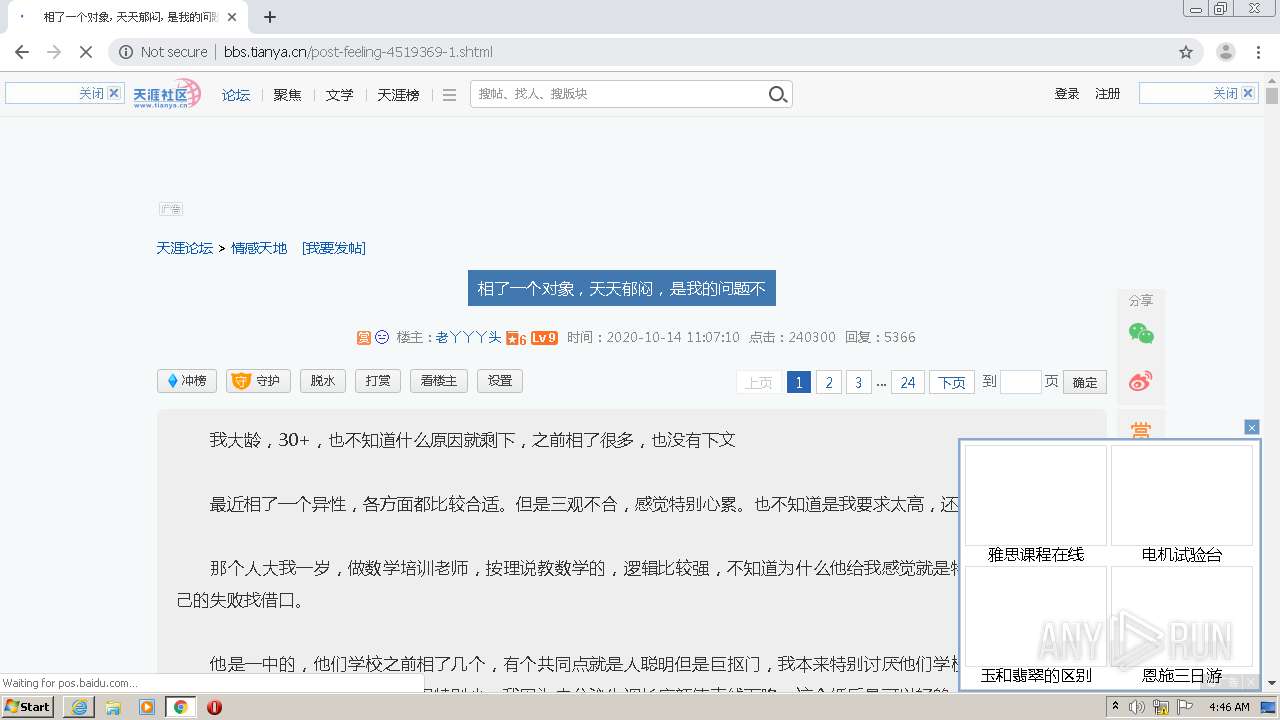Open the 天涯榜 nav item
This screenshot has height=720, width=1280.
click(398, 95)
